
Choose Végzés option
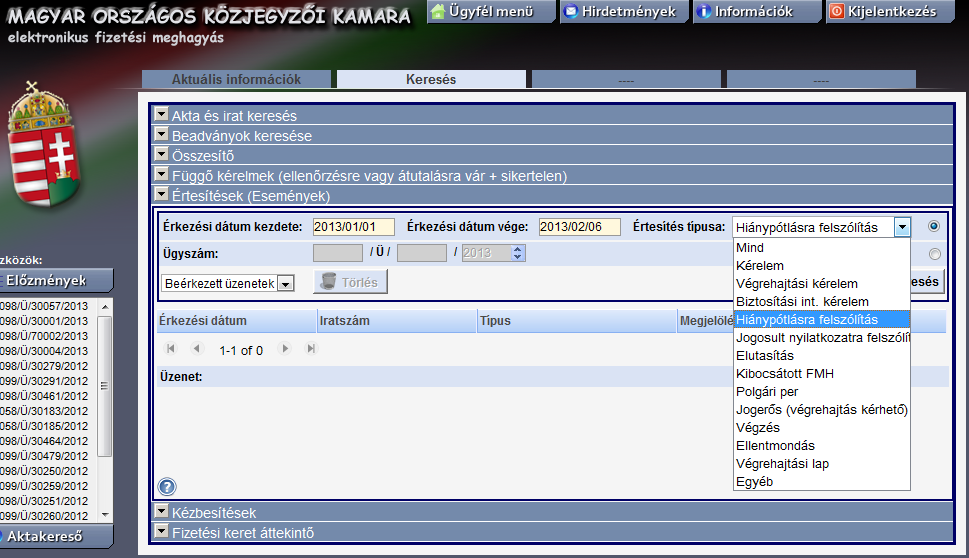click(x=821, y=427)
